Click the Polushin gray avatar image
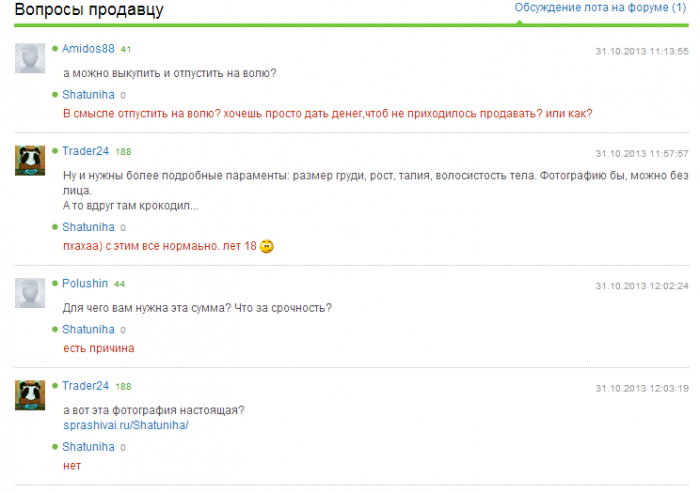The image size is (700, 493). click(32, 292)
